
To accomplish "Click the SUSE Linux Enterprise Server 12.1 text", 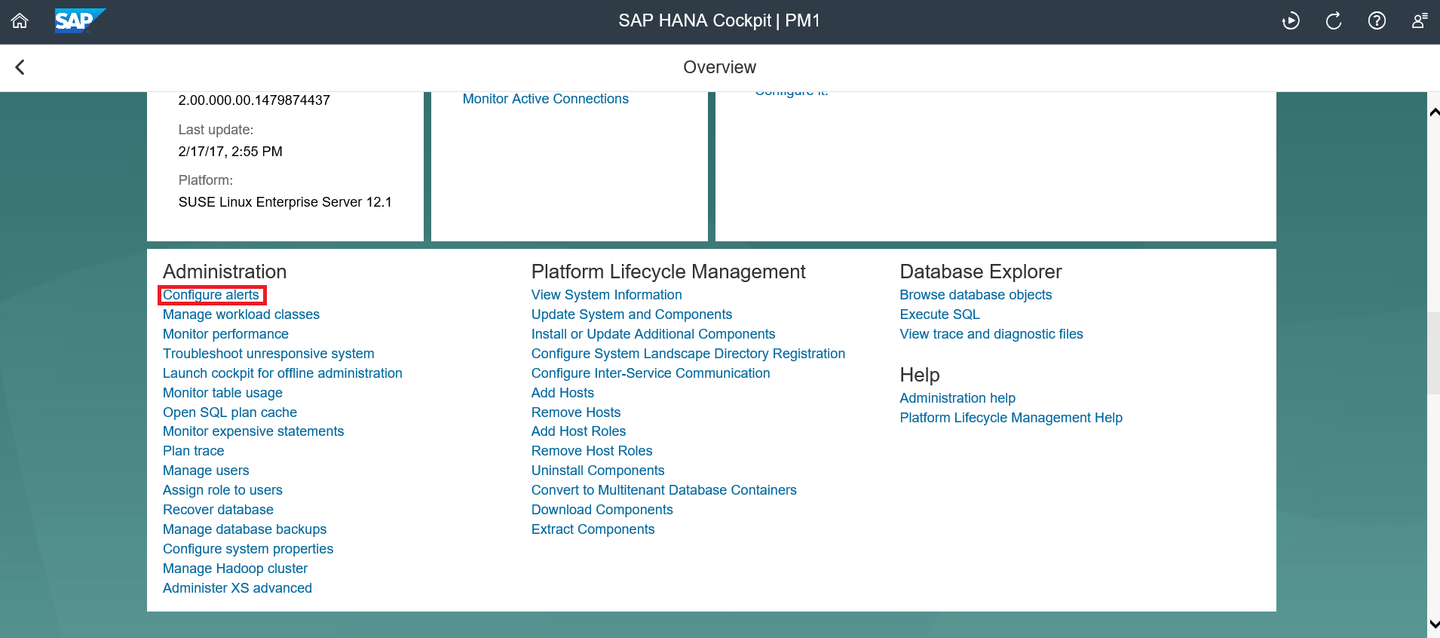I will [x=285, y=202].
